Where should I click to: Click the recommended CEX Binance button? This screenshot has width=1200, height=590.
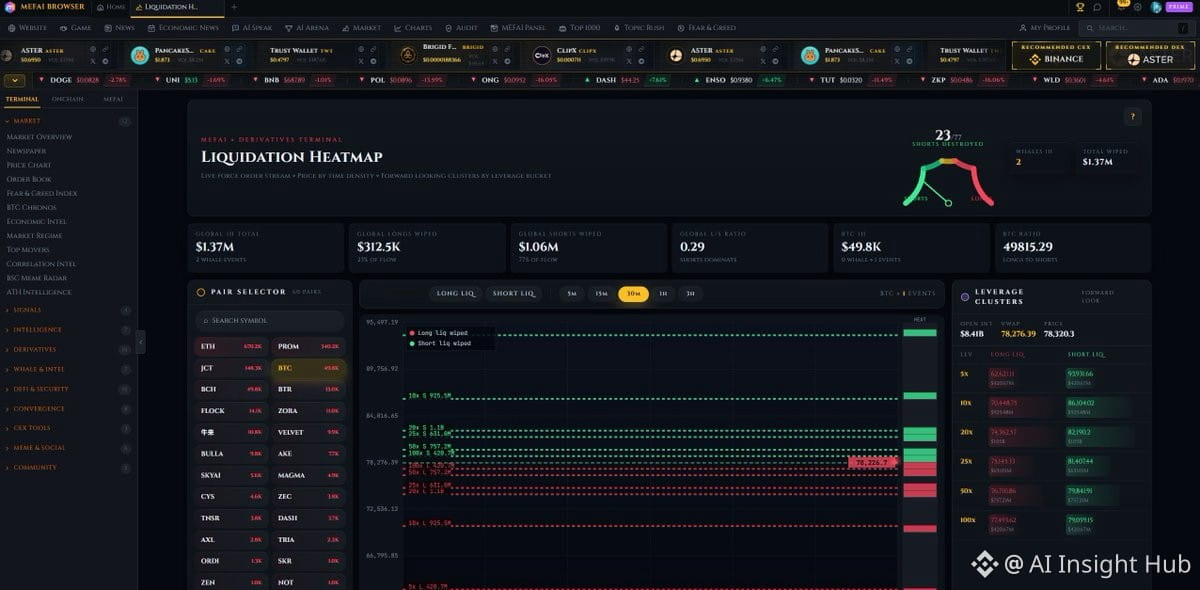[x=1056, y=55]
